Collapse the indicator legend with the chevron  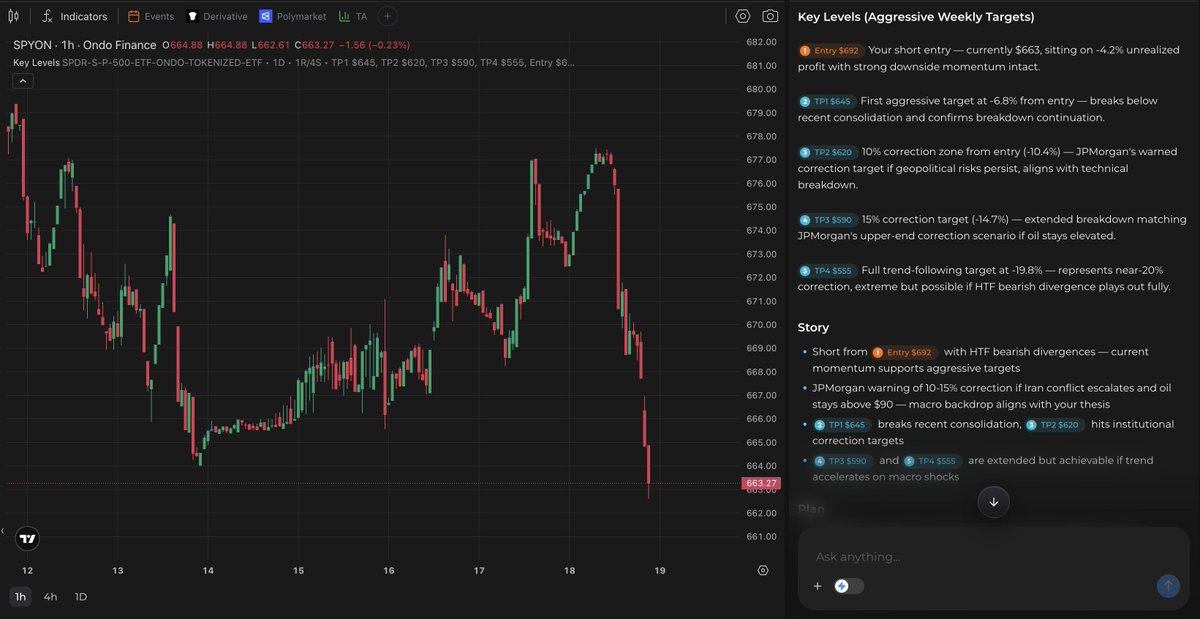point(22,81)
